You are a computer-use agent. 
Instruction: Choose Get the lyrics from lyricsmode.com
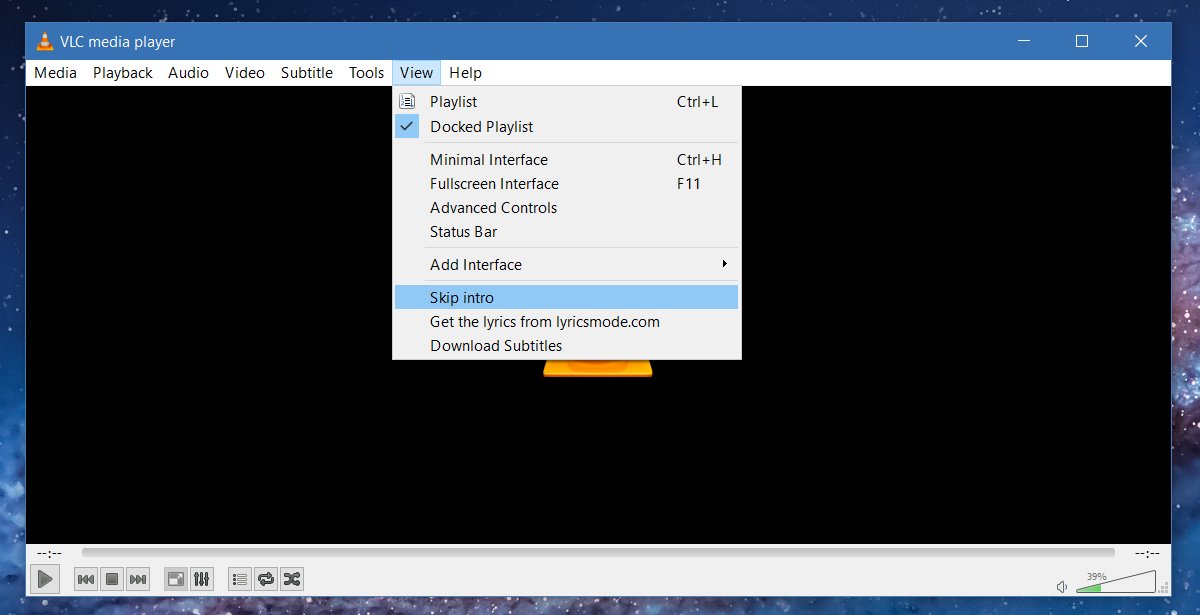coord(567,322)
